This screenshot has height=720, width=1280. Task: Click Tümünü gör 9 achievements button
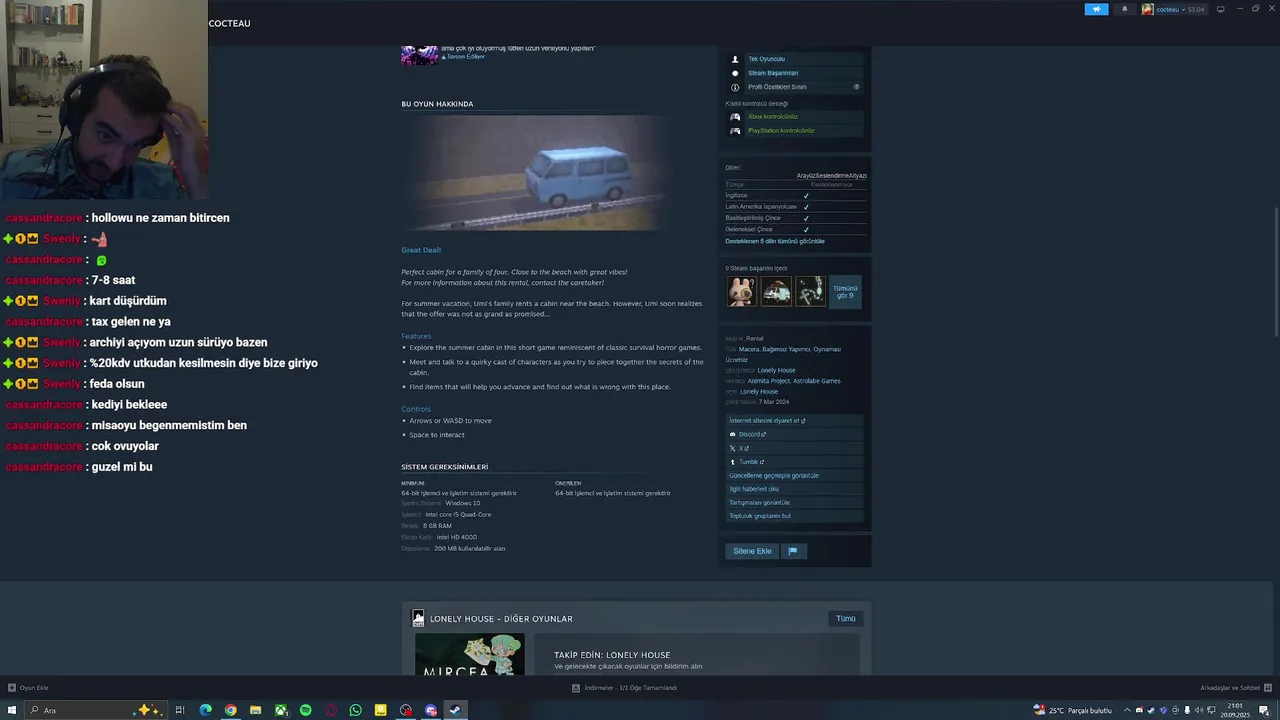point(845,292)
